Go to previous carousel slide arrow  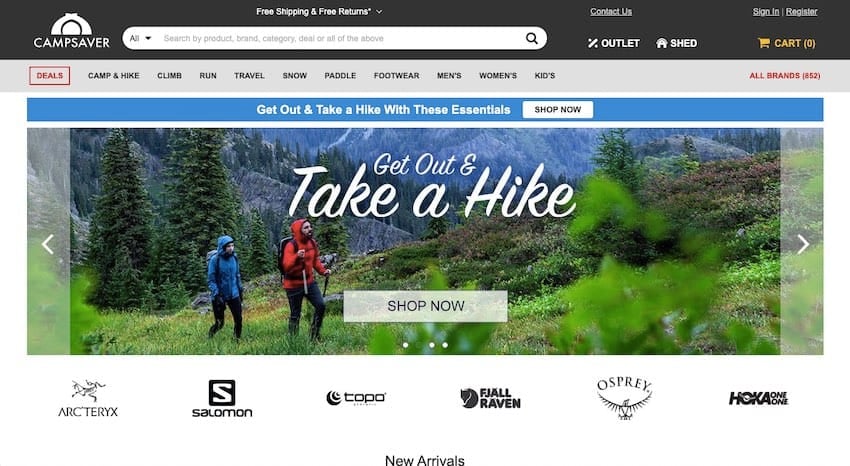click(x=48, y=244)
